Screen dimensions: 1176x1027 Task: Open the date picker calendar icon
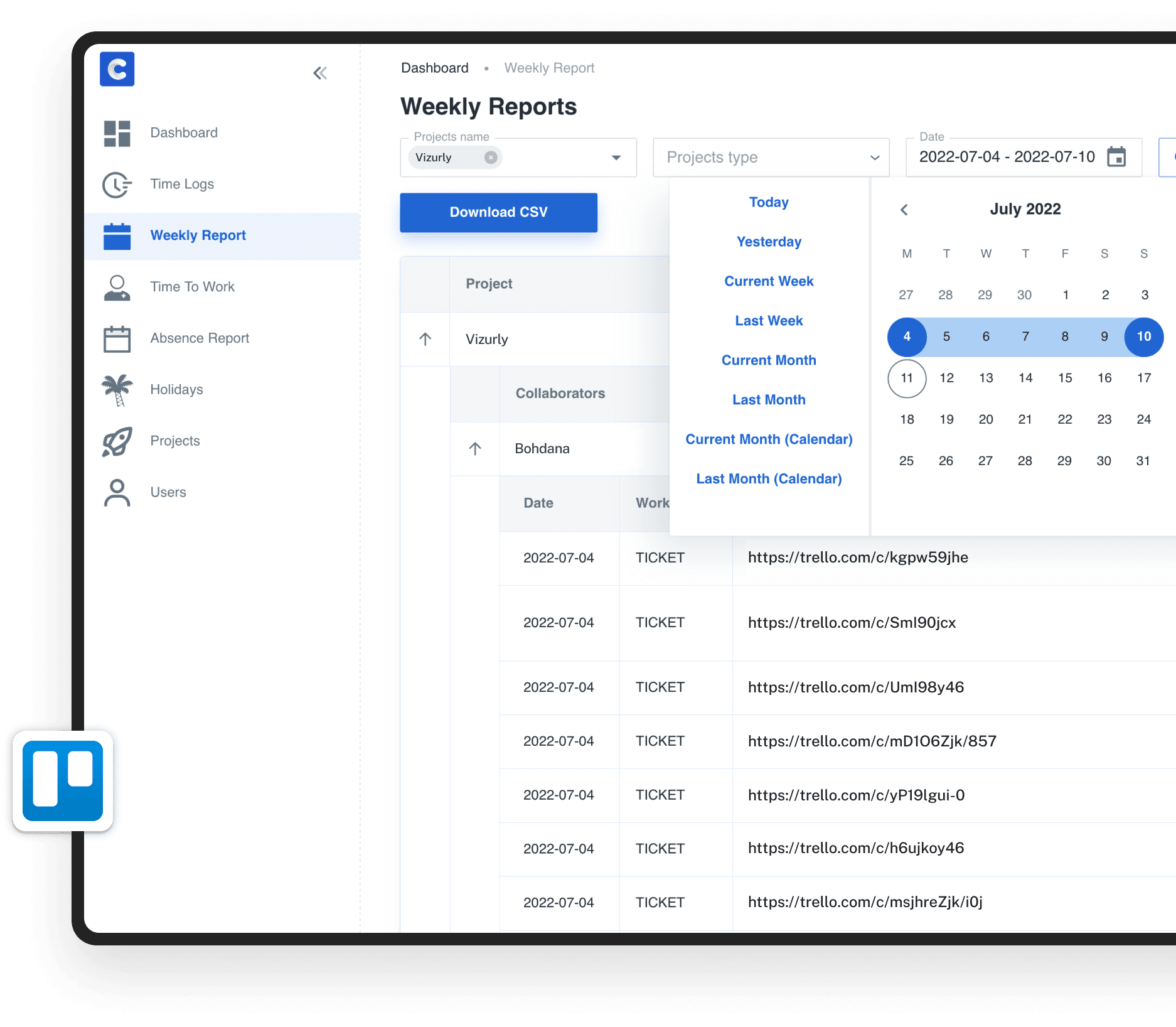click(x=1116, y=157)
